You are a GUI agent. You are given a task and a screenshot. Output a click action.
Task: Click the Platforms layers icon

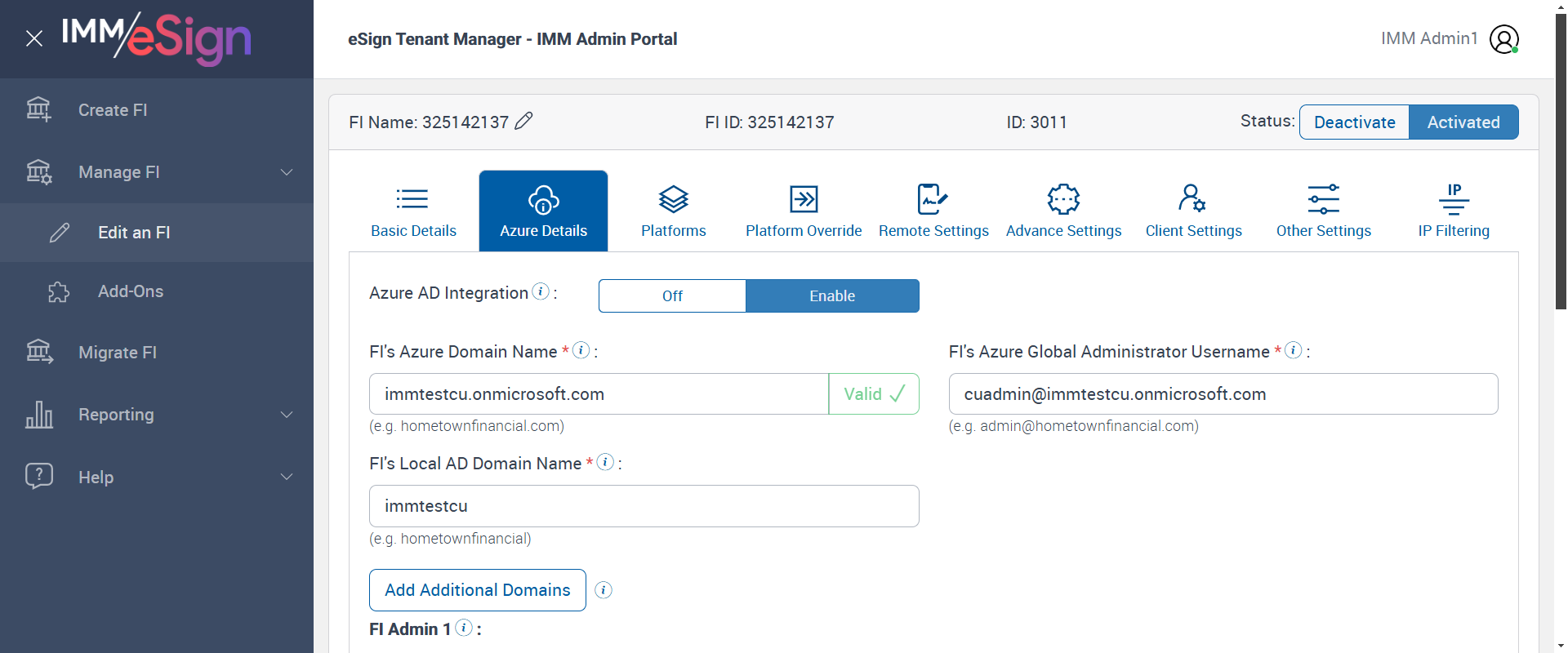674,198
